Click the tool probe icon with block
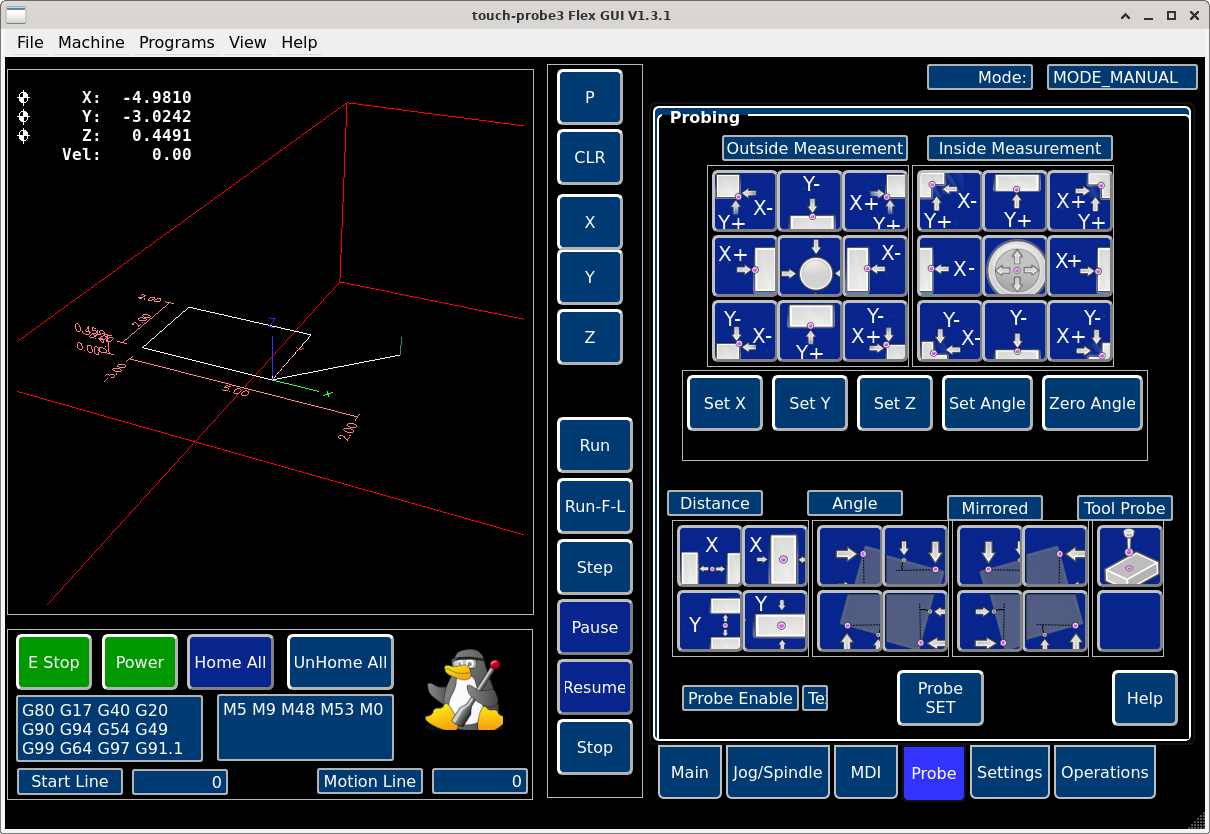The width and height of the screenshot is (1210, 834). click(1130, 556)
